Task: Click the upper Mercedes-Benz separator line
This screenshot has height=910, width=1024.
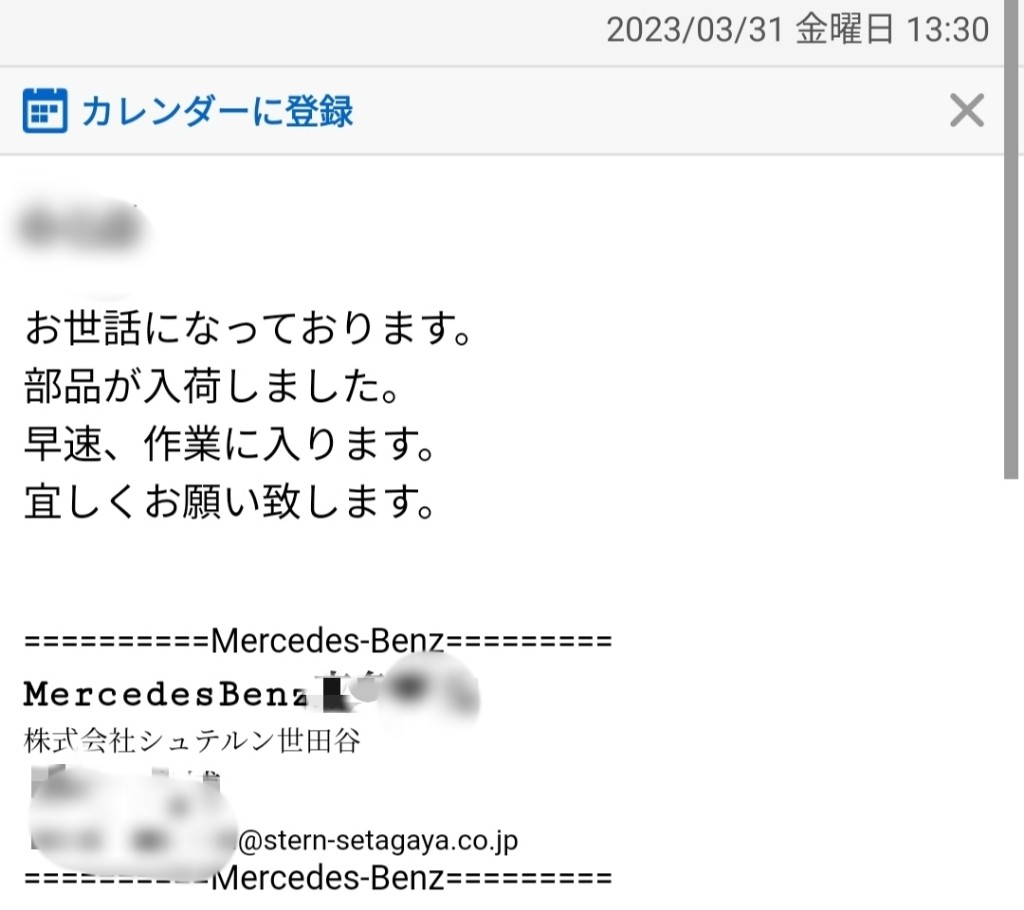Action: (x=318, y=641)
